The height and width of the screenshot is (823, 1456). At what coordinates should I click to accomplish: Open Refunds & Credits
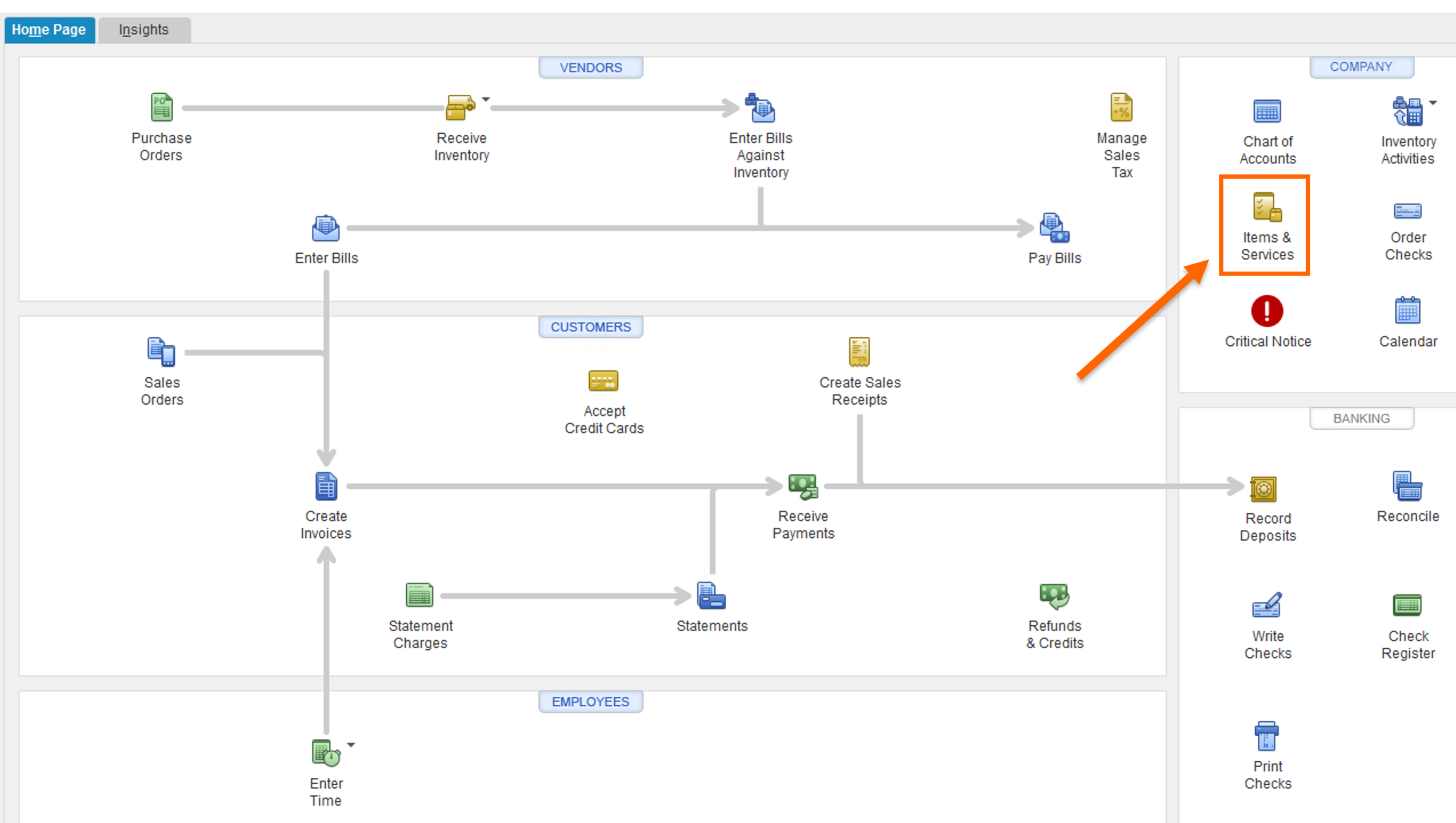pyautogui.click(x=1054, y=596)
